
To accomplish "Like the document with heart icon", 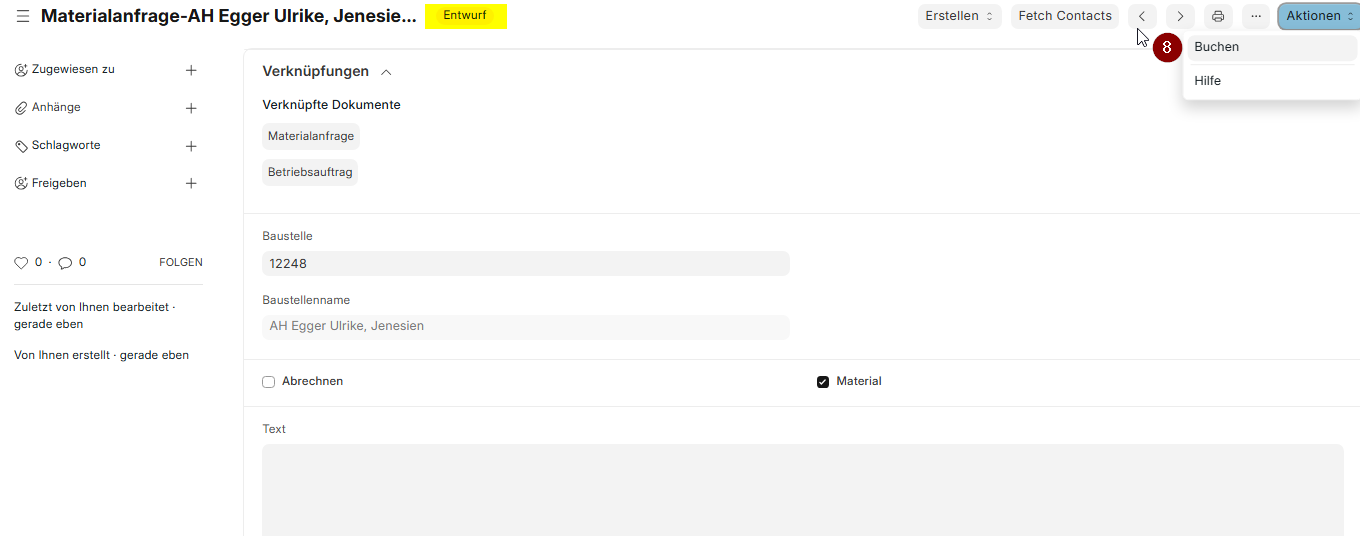I will (21, 263).
